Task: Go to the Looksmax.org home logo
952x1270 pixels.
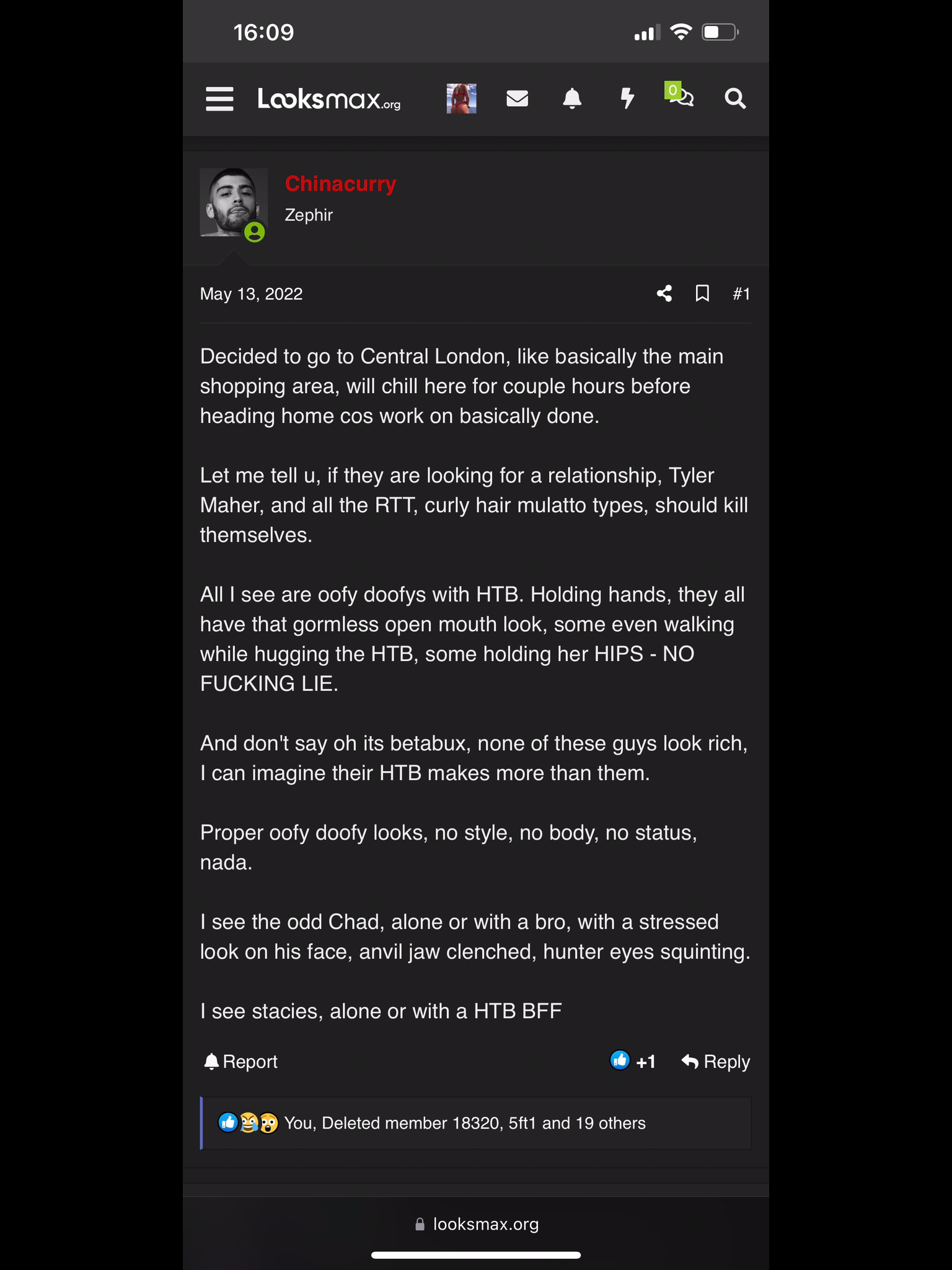Action: [329, 99]
